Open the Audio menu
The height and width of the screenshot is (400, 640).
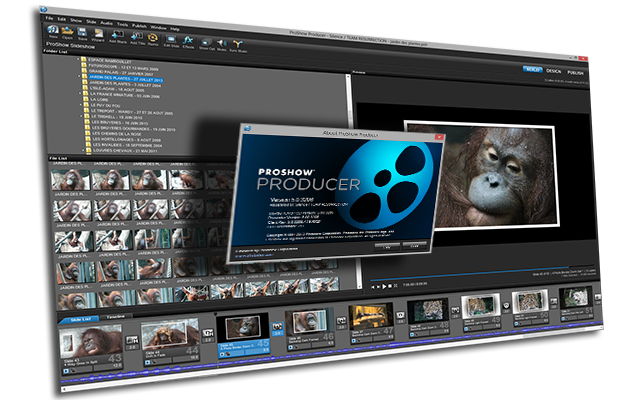pyautogui.click(x=107, y=23)
